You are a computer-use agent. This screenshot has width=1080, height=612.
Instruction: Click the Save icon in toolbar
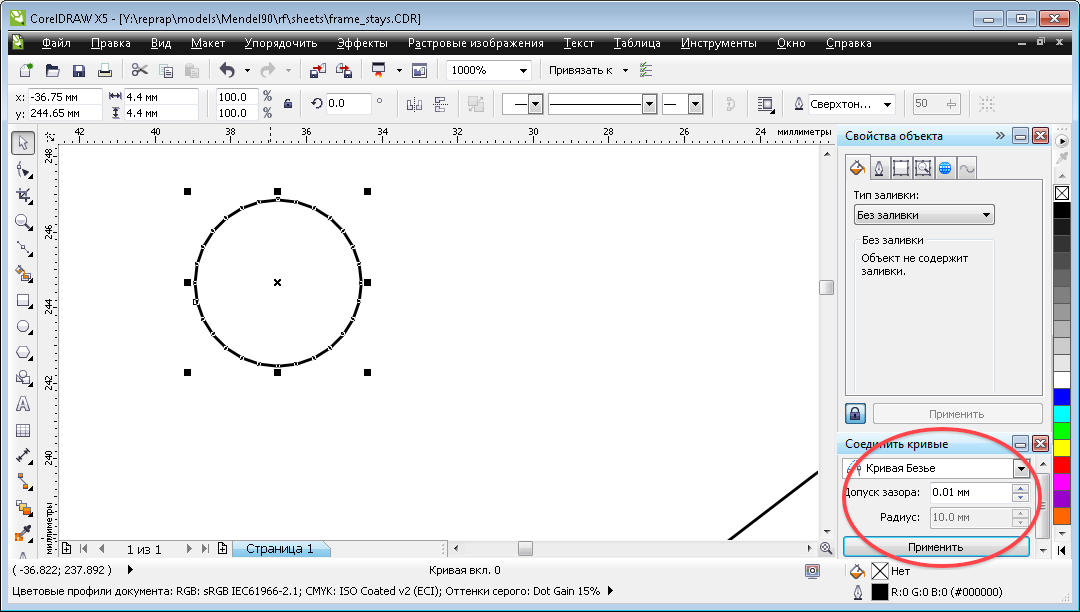(x=78, y=70)
